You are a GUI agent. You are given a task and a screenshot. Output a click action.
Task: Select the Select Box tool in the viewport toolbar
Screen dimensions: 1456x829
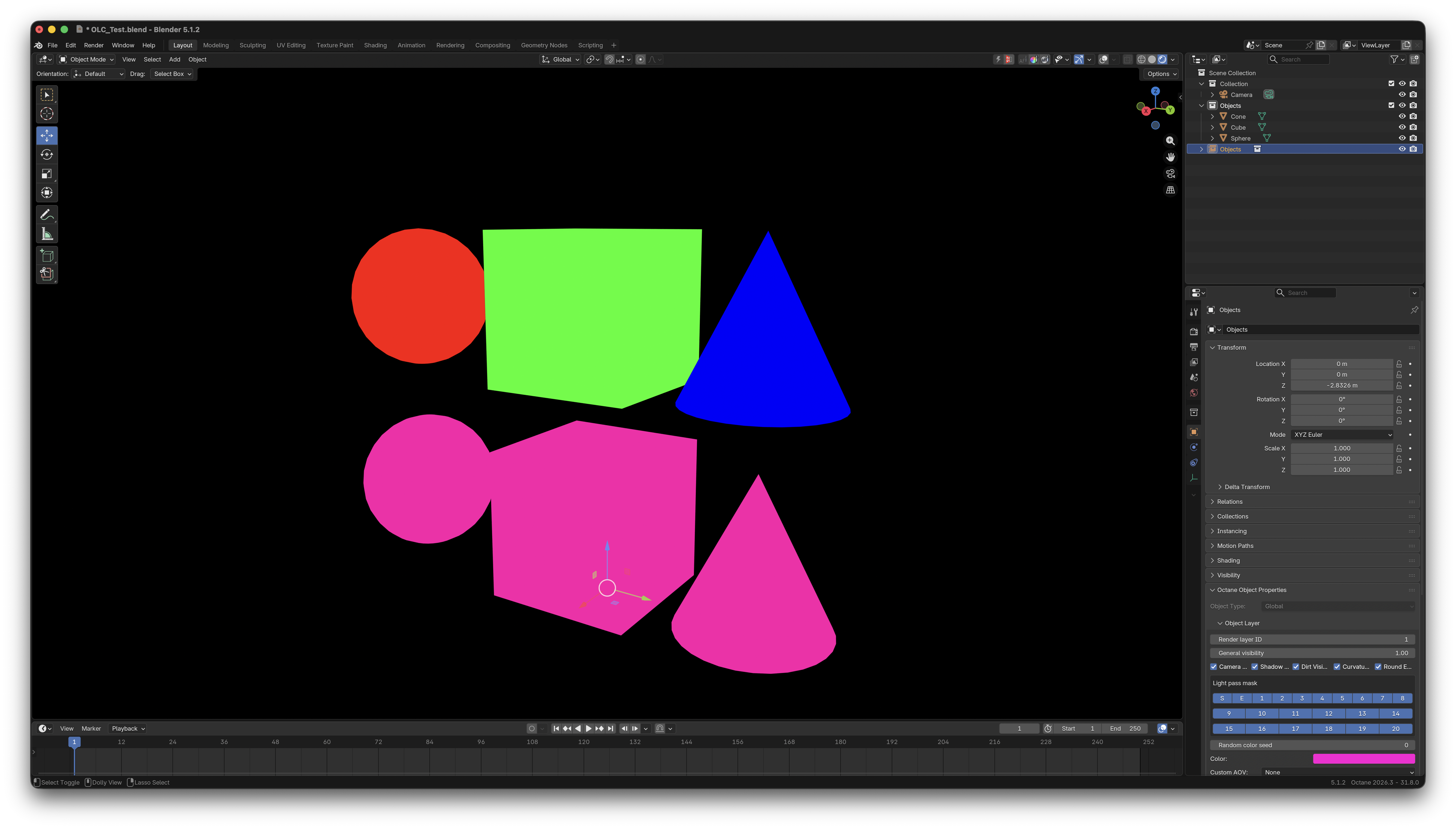pos(47,95)
